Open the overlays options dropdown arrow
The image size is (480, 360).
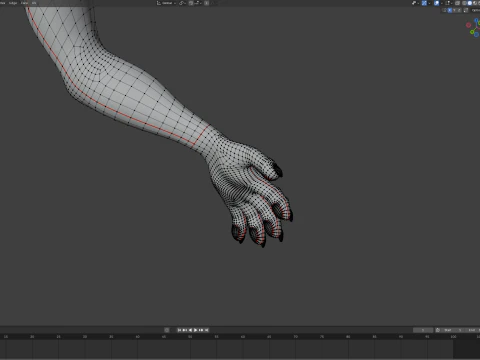[442, 3]
